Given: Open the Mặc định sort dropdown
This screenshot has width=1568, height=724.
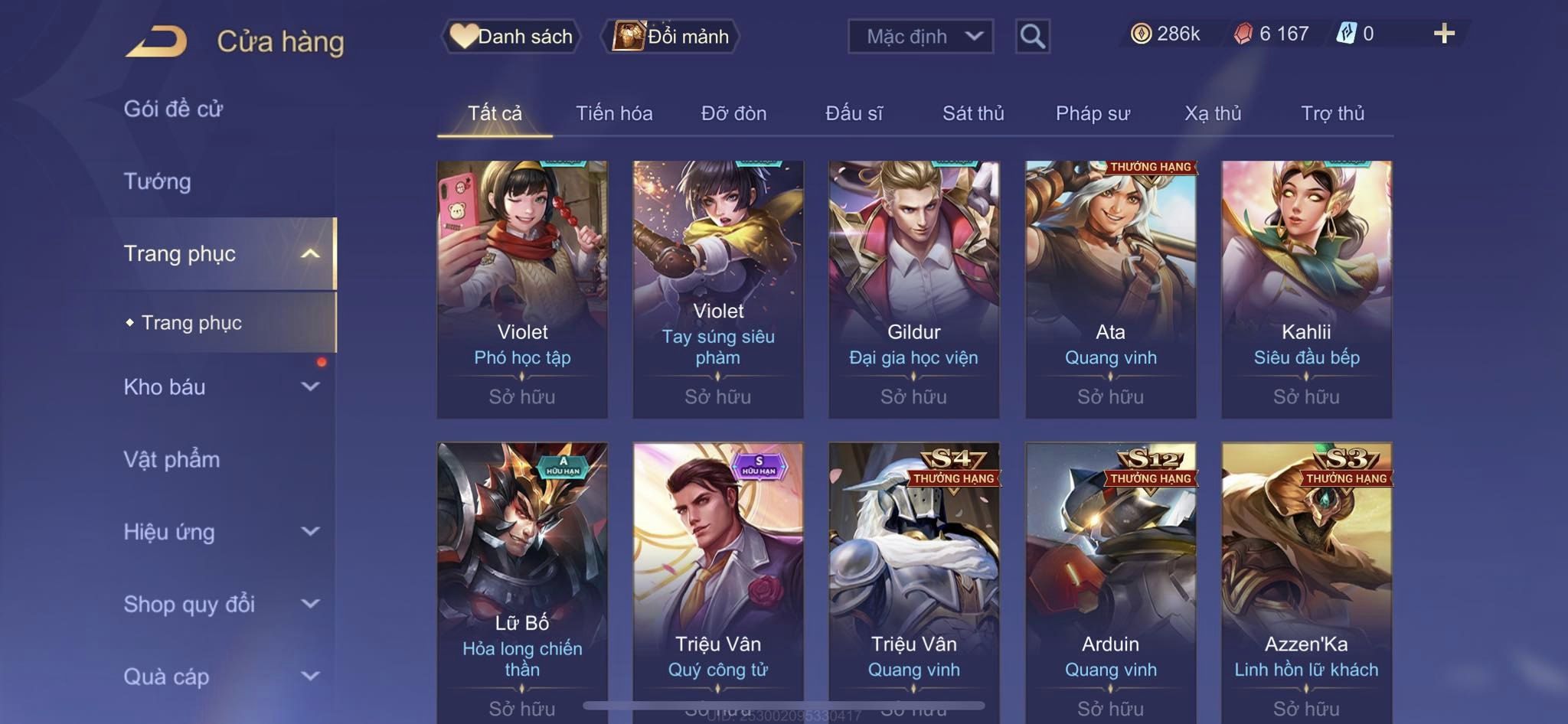Looking at the screenshot, I should 920,36.
